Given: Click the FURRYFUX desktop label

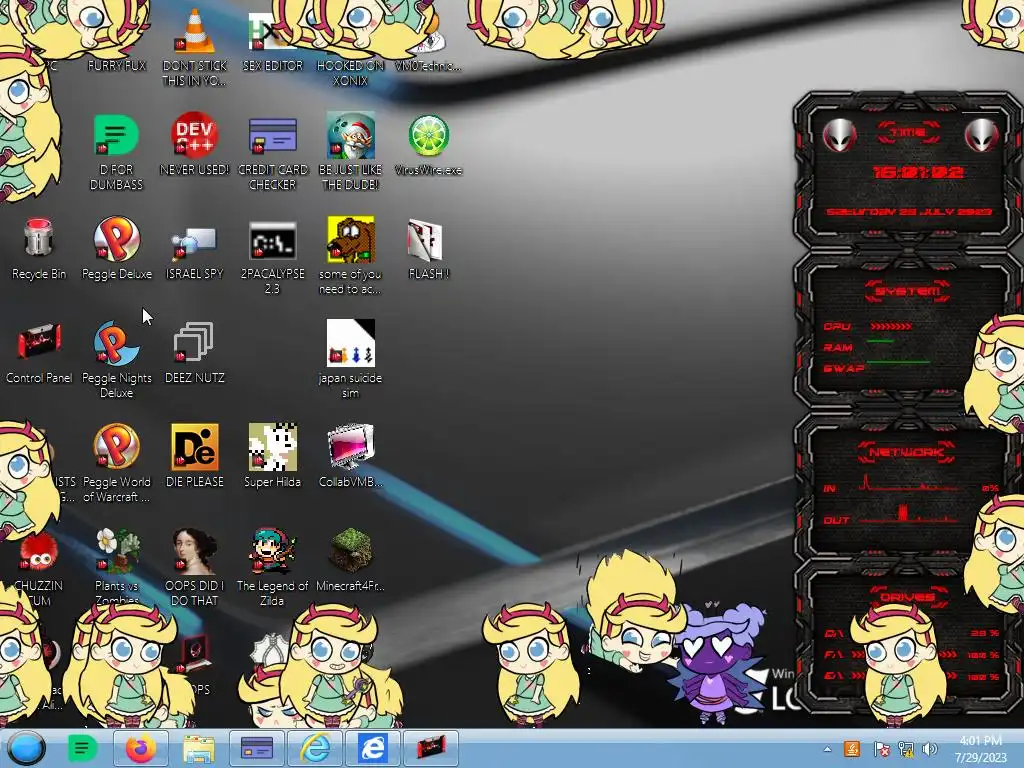Looking at the screenshot, I should tap(117, 66).
